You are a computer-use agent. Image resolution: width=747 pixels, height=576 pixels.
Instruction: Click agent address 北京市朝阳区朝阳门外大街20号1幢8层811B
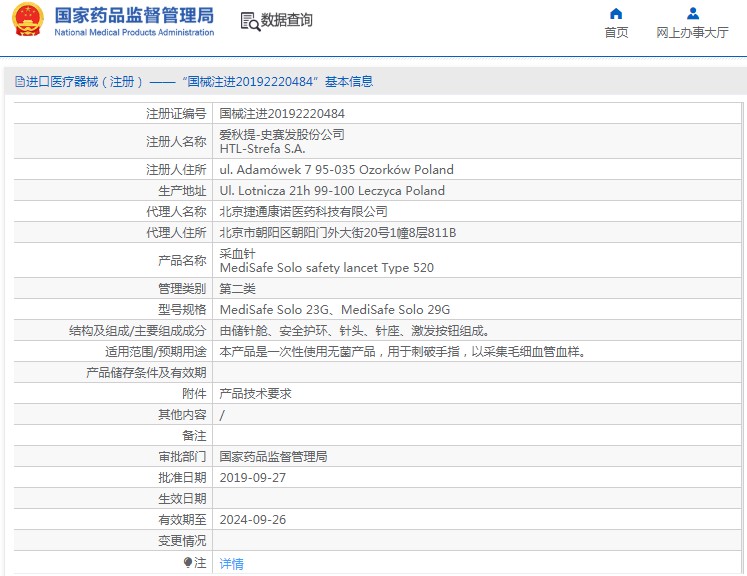[x=338, y=232]
